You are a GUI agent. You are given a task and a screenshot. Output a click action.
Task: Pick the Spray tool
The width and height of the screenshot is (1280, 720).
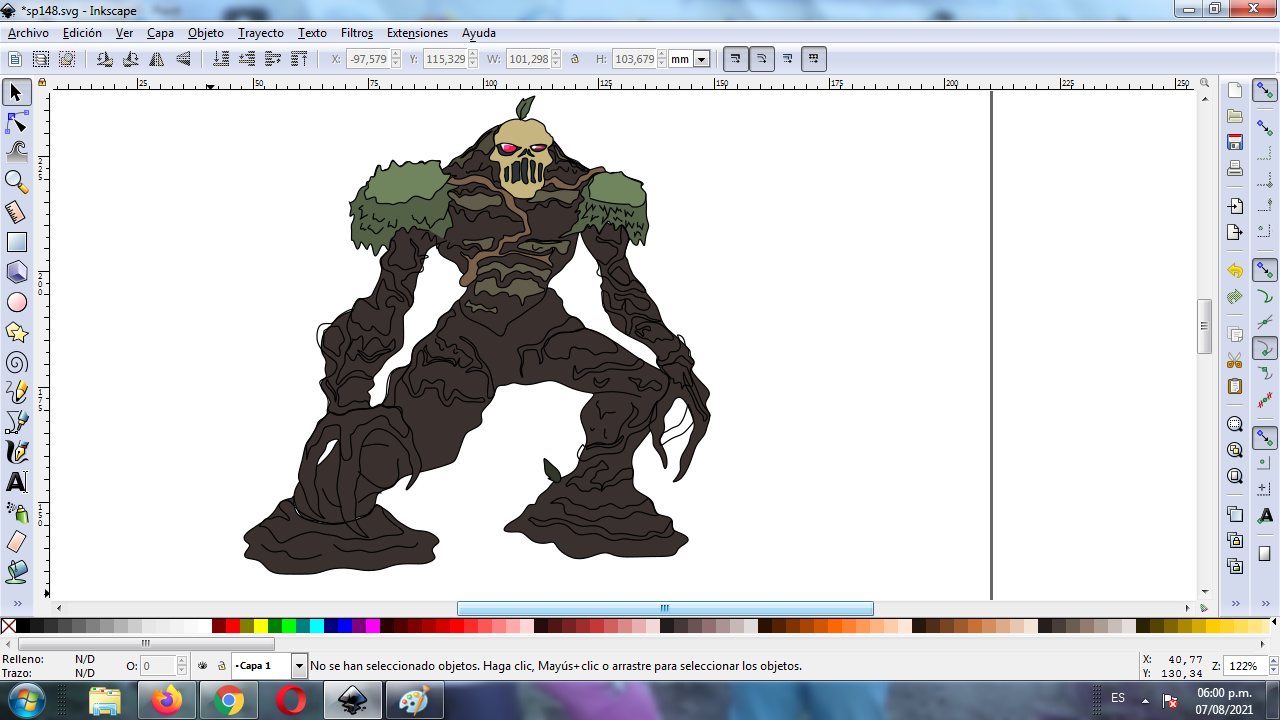tap(16, 512)
